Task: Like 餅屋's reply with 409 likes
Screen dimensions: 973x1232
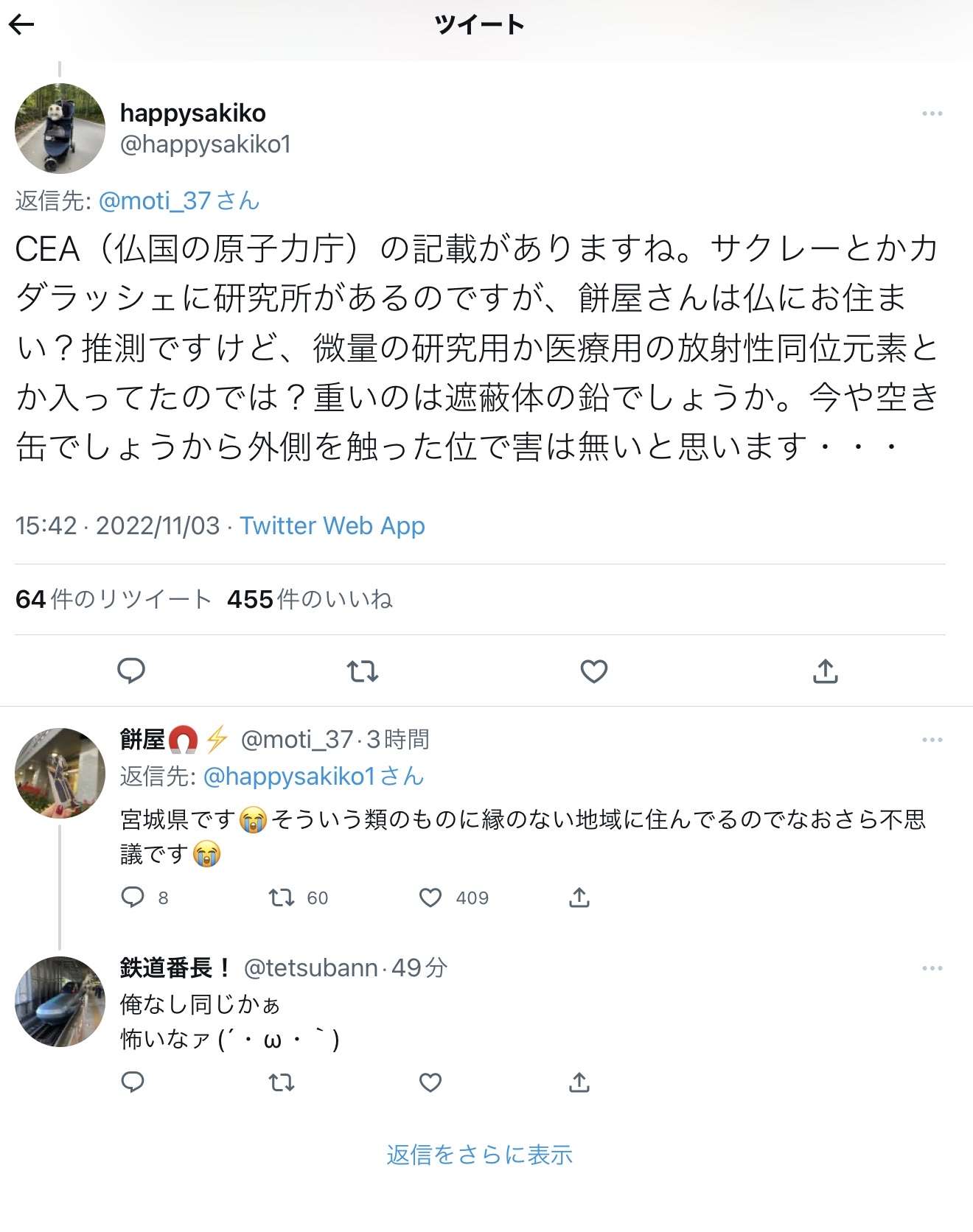Action: (x=430, y=897)
